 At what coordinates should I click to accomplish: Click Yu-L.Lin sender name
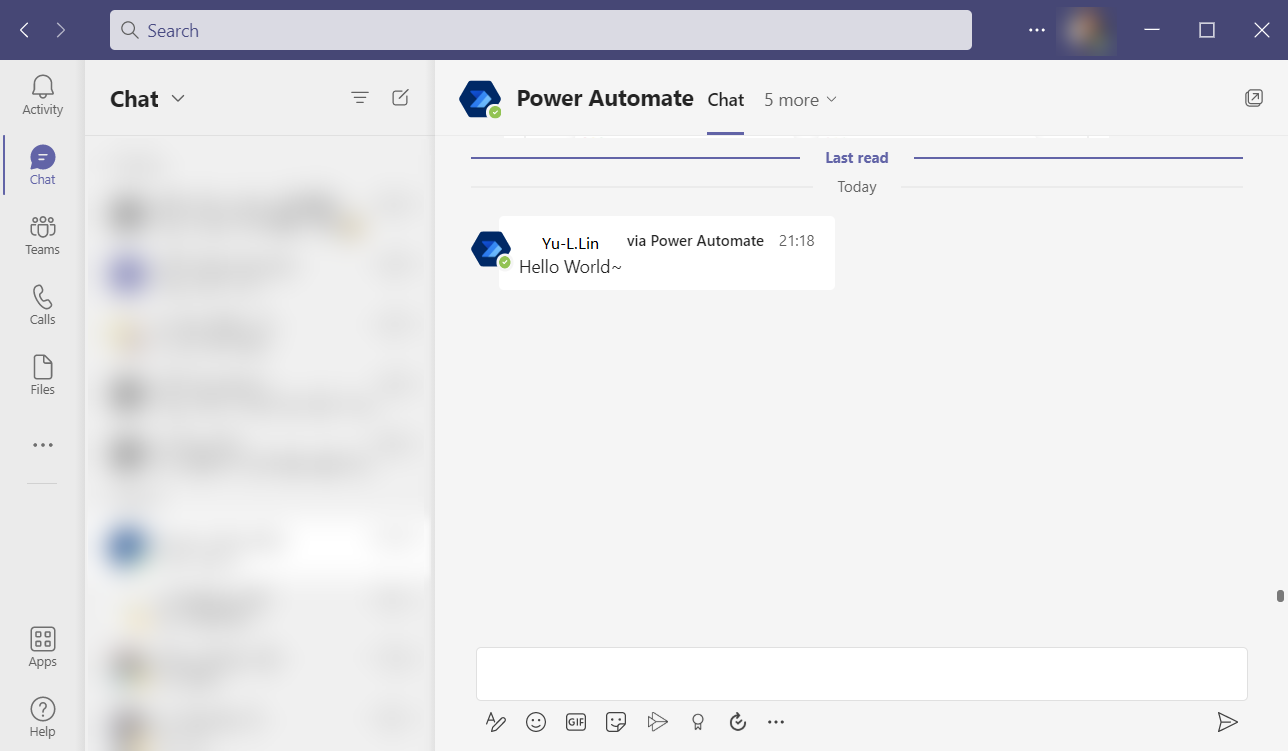[570, 243]
